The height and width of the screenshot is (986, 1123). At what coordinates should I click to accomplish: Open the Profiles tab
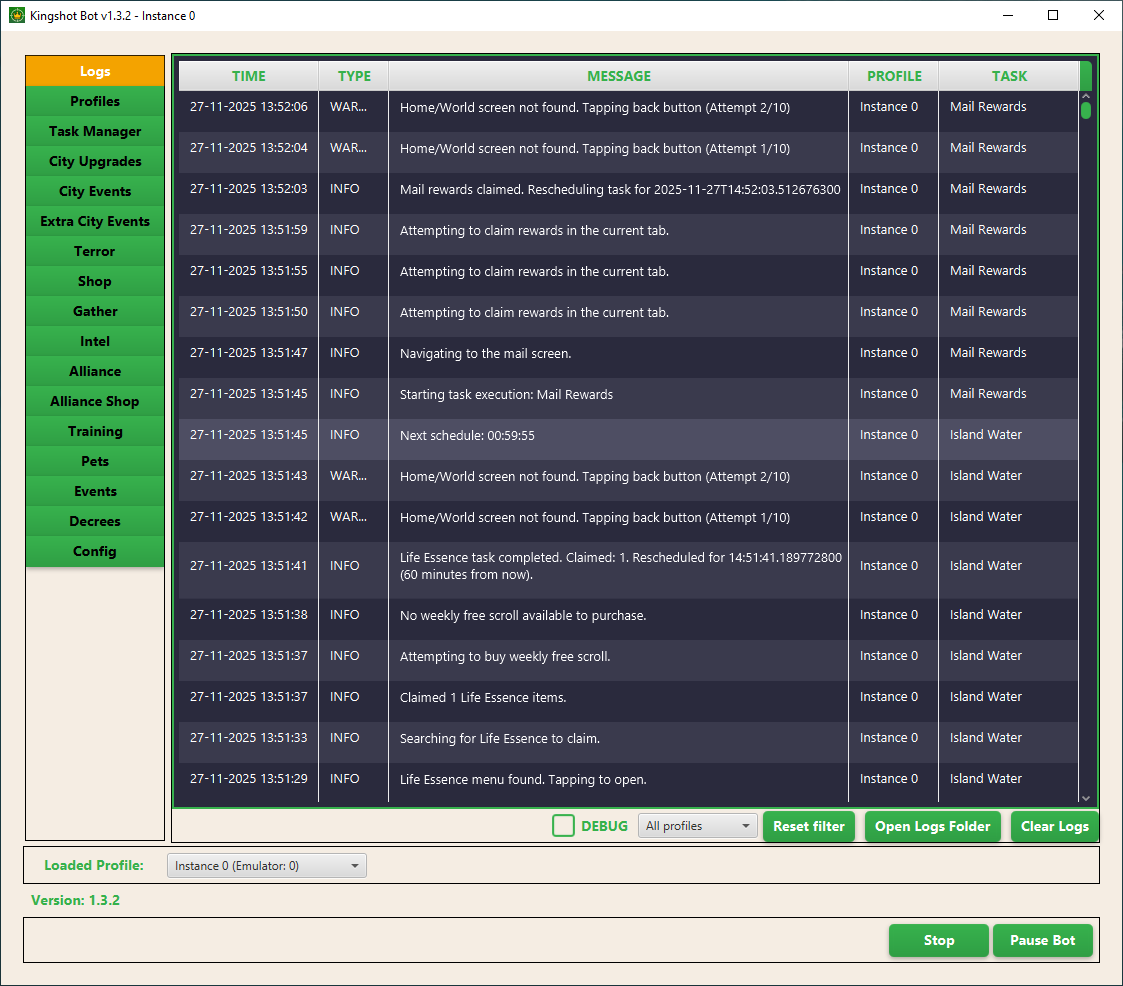coord(95,101)
